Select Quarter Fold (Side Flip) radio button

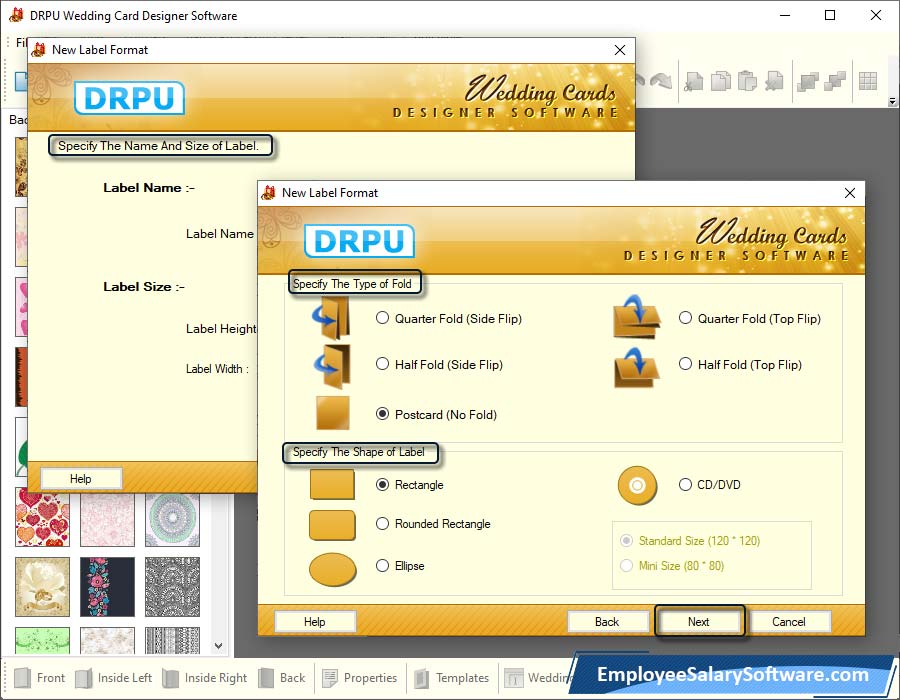382,318
